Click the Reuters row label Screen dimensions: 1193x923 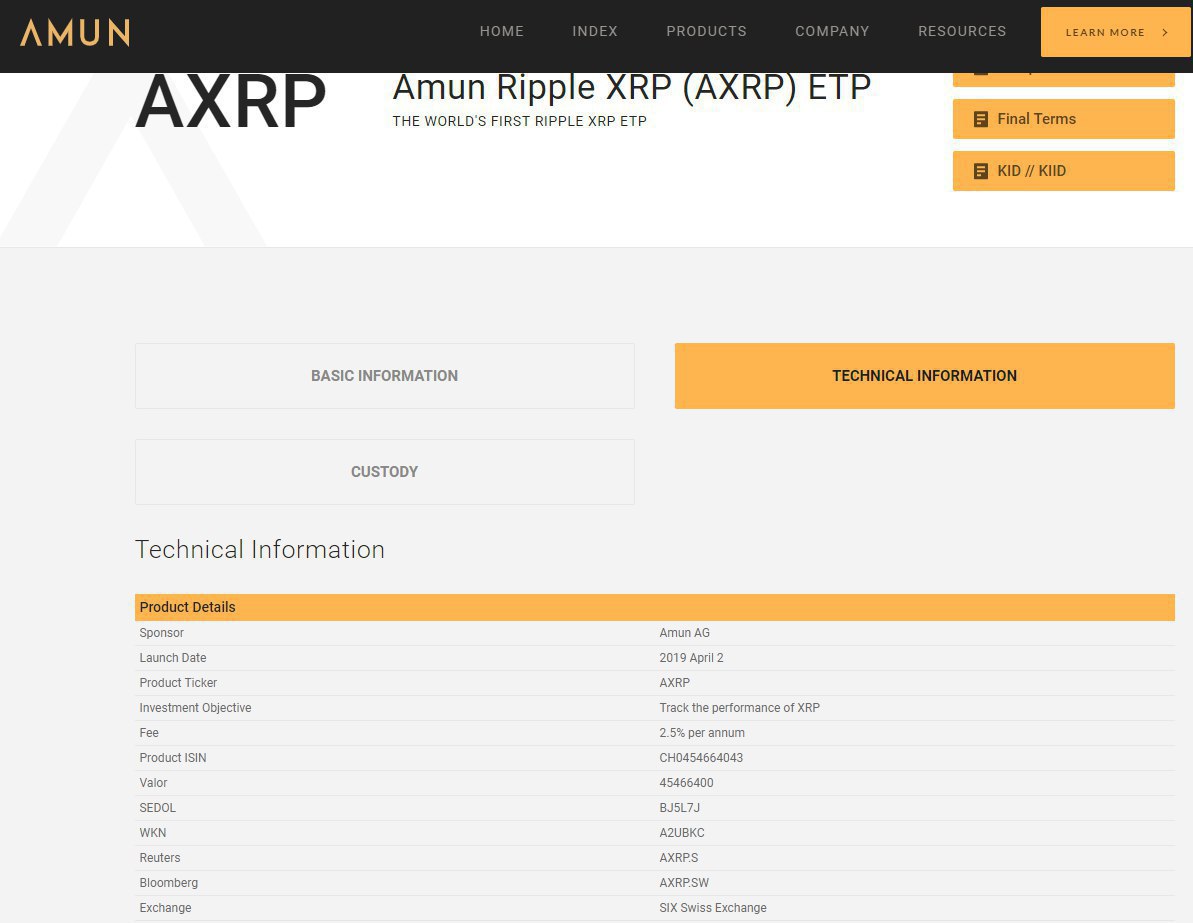point(159,858)
